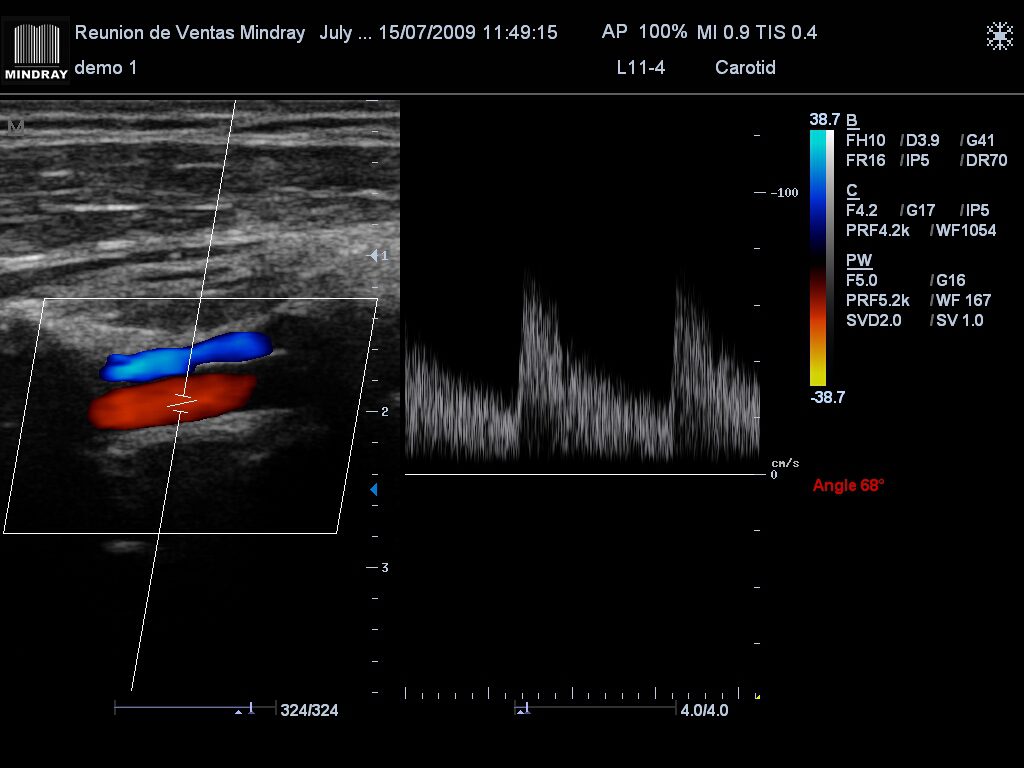Viewport: 1024px width, 768px height.
Task: Select the PW mode parameter heading
Action: point(858,260)
